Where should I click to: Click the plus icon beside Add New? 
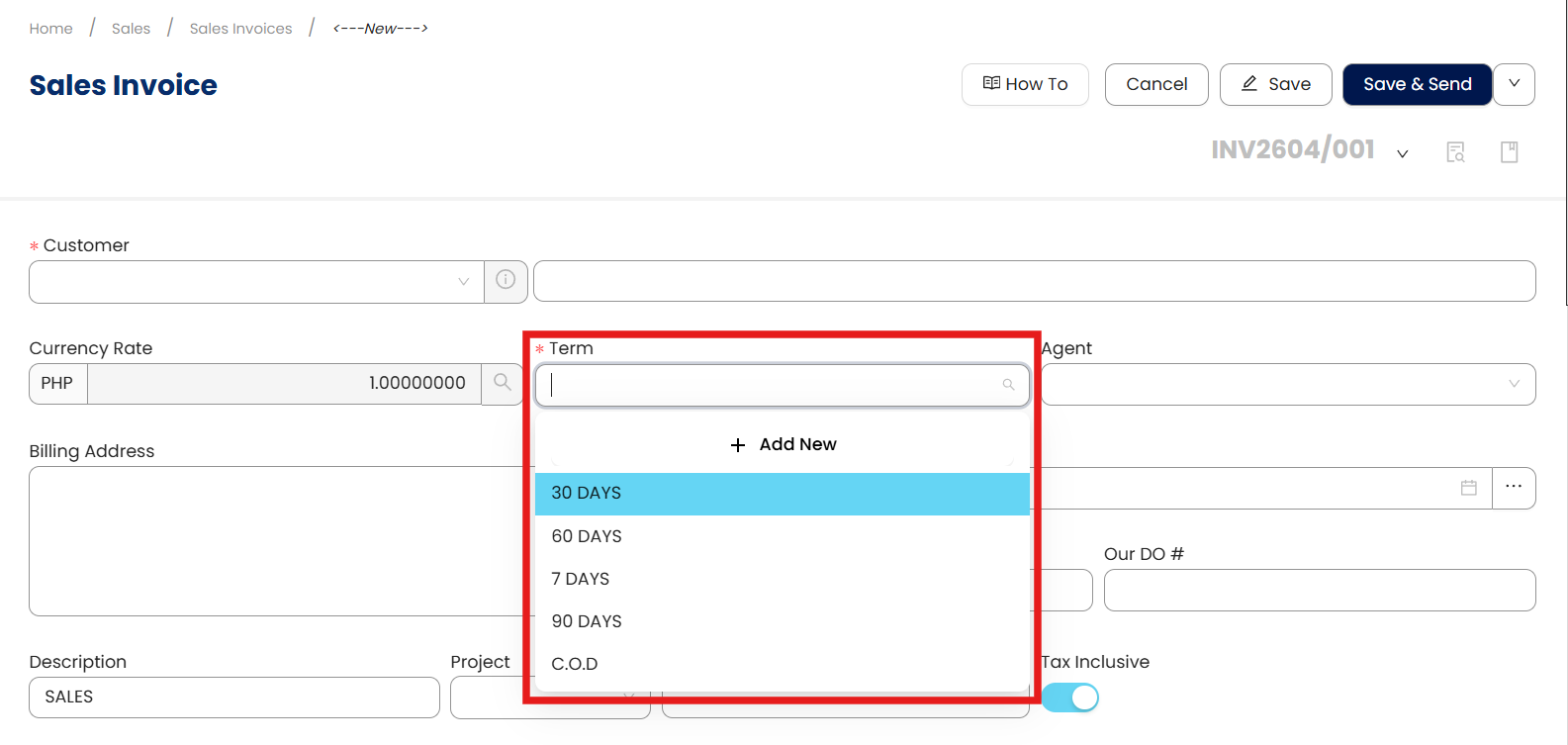click(738, 445)
